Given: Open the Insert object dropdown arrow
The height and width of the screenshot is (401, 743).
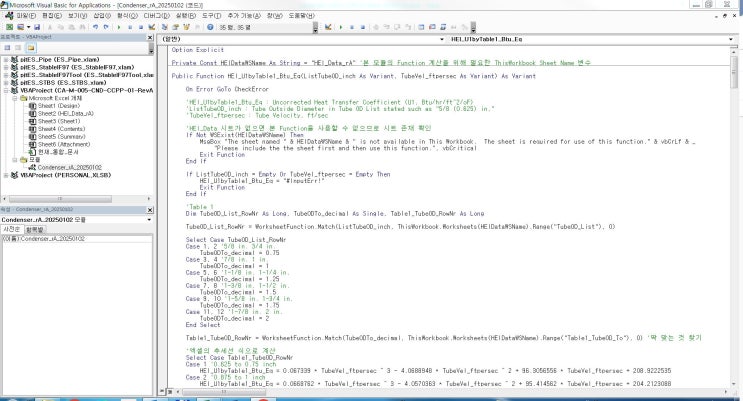Looking at the screenshot, I should [x=28, y=27].
